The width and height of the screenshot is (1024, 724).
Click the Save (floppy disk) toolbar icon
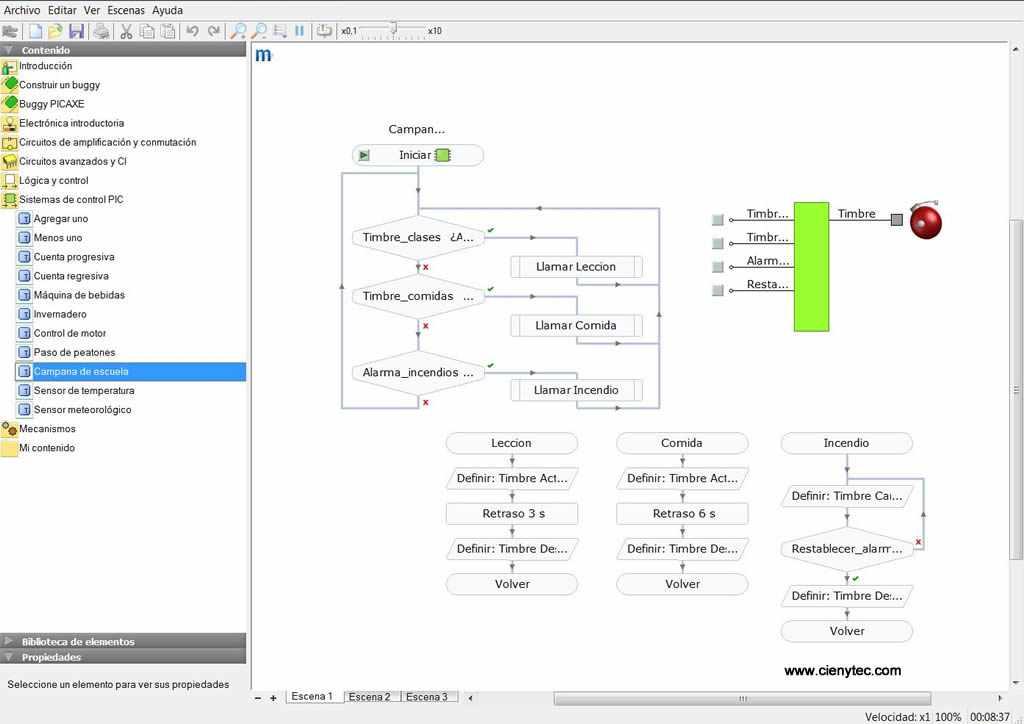click(x=77, y=31)
